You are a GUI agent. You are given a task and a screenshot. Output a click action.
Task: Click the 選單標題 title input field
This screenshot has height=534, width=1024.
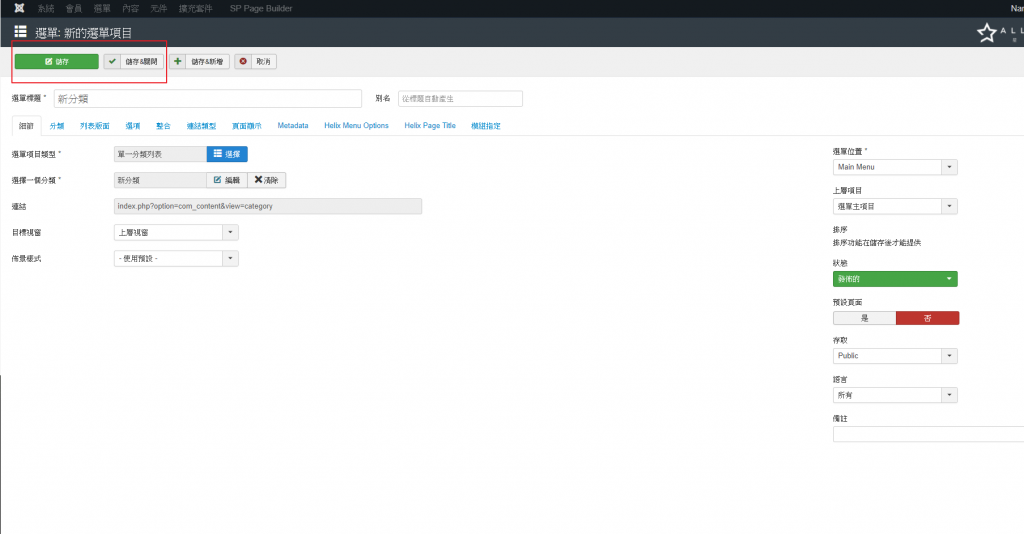(207, 99)
